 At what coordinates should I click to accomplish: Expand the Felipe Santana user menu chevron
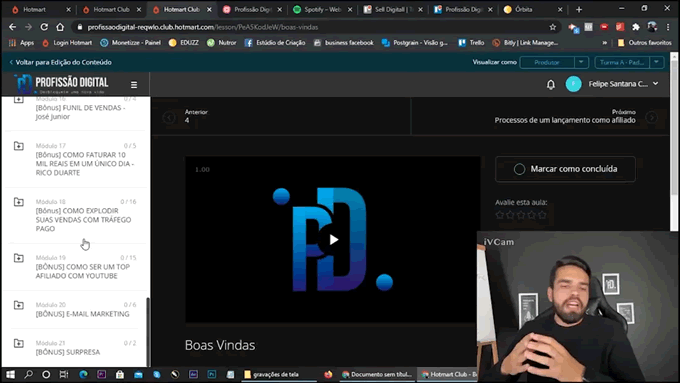[x=655, y=83]
